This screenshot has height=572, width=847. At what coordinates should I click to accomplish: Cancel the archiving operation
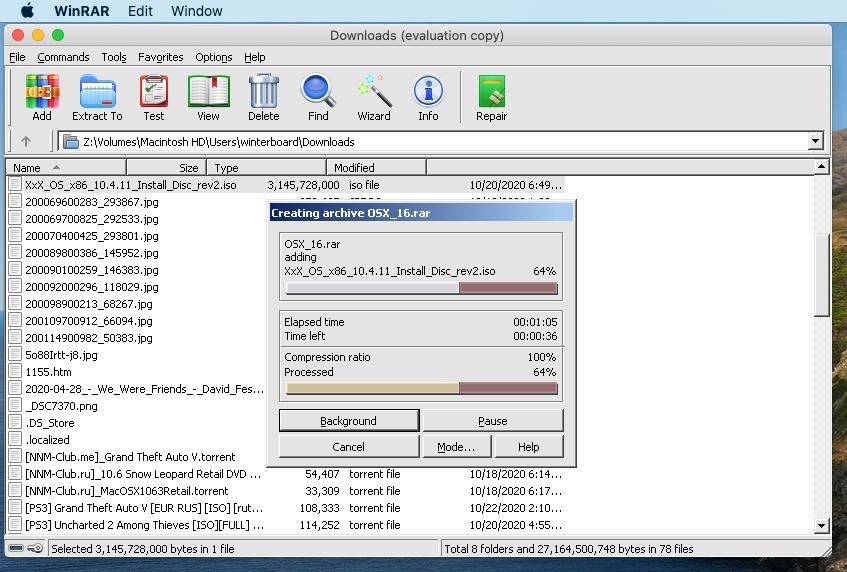(x=349, y=447)
